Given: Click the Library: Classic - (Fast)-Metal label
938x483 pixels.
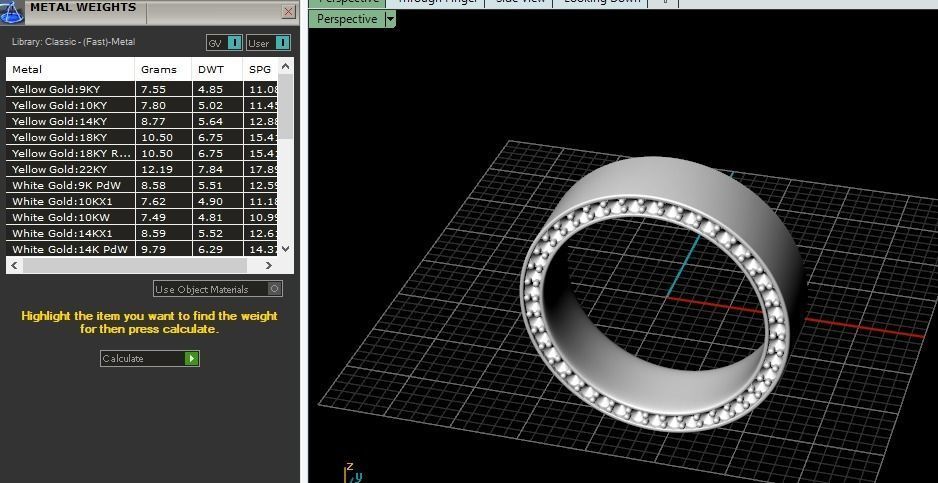Looking at the screenshot, I should [73, 42].
